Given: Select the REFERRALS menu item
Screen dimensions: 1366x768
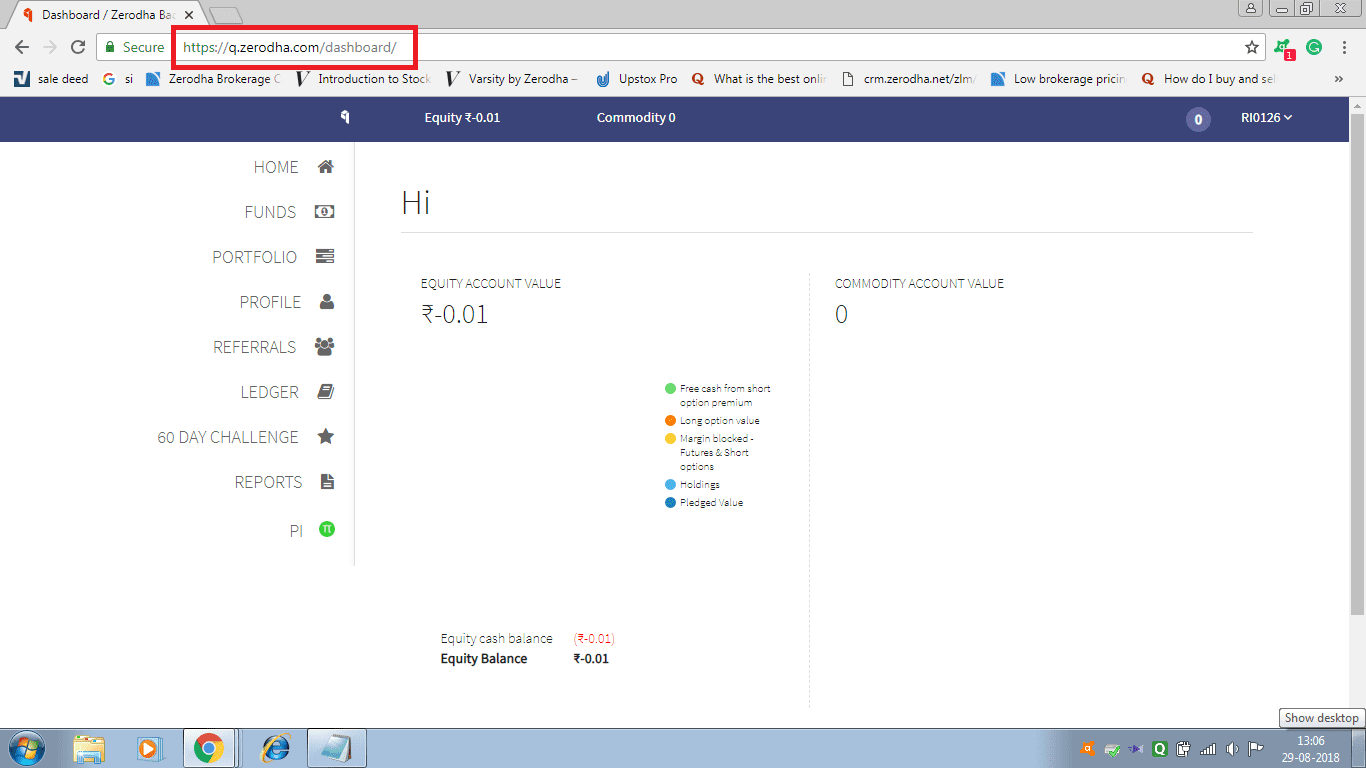Looking at the screenshot, I should pos(255,347).
